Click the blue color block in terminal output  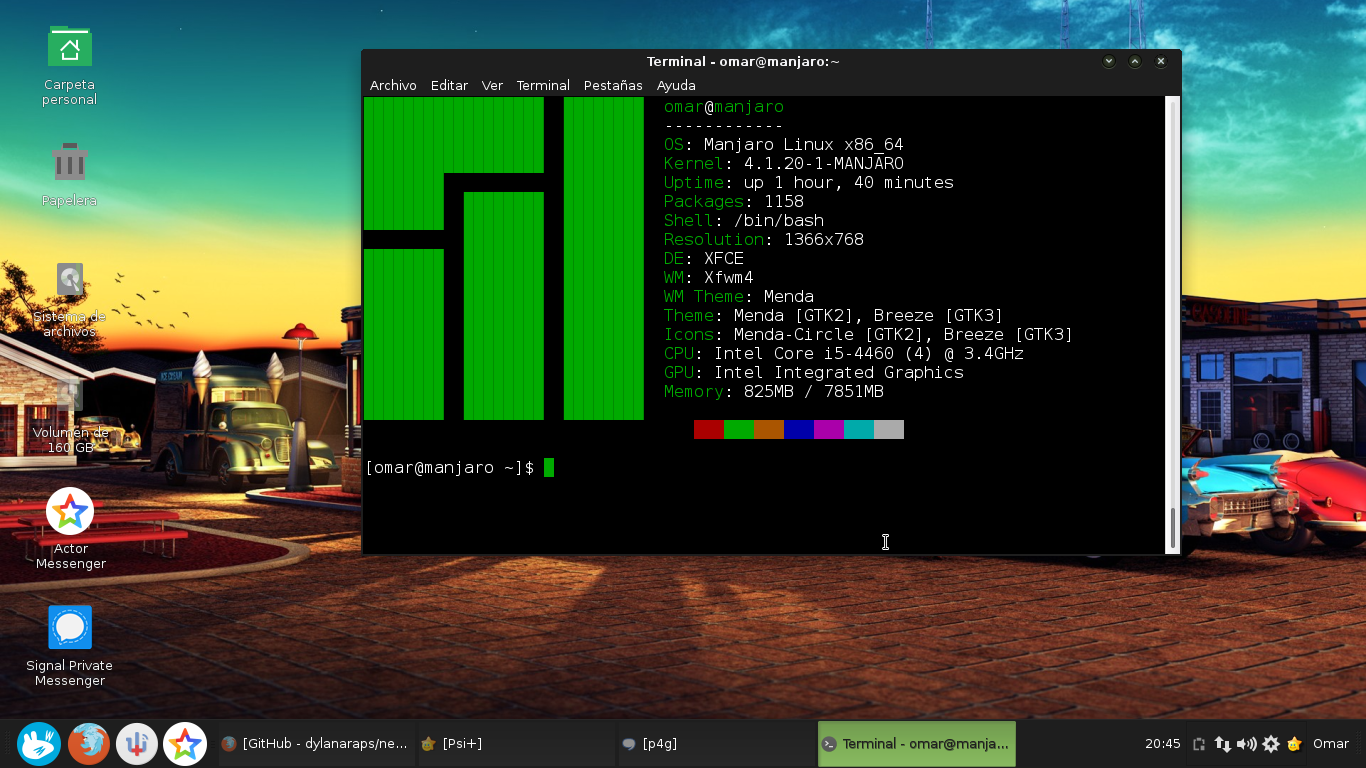point(799,429)
